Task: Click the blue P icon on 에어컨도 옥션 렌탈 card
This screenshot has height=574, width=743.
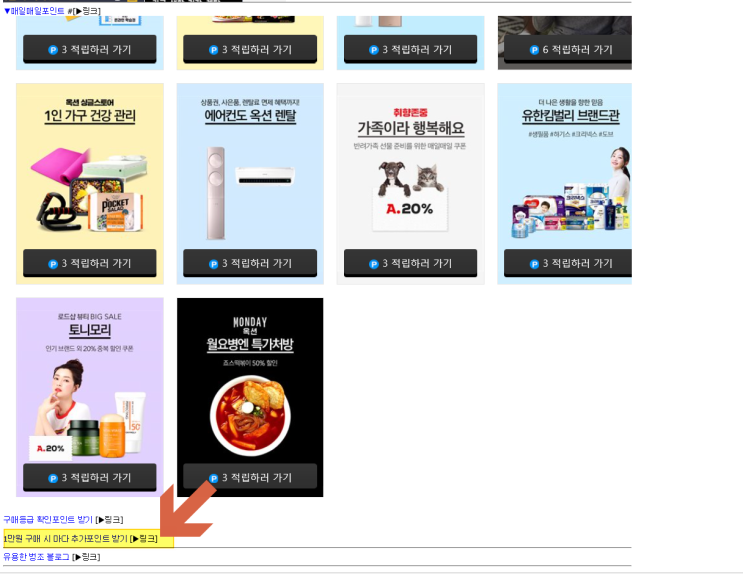Action: pyautogui.click(x=213, y=264)
